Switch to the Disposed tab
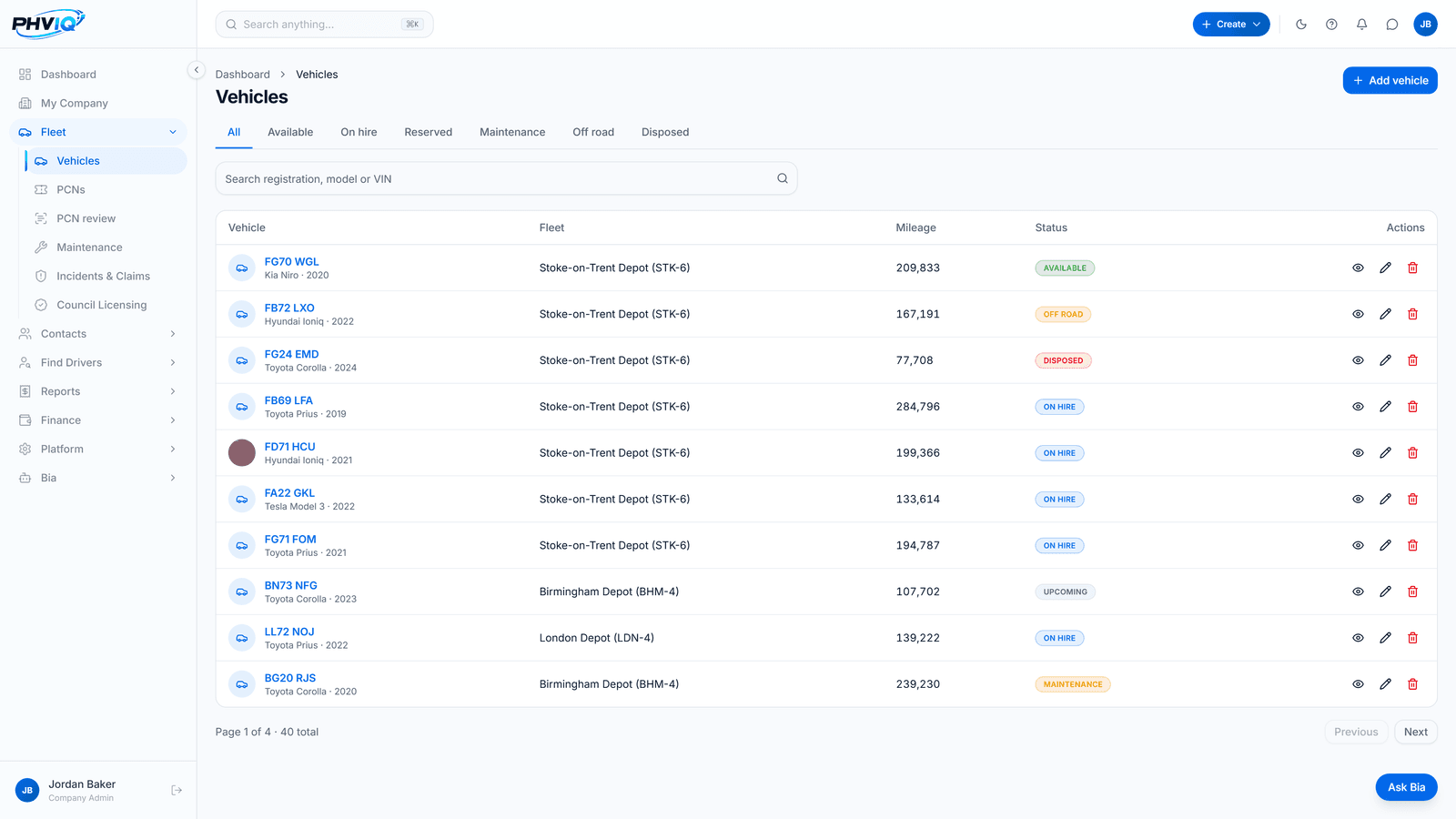The height and width of the screenshot is (819, 1456). pyautogui.click(x=665, y=132)
